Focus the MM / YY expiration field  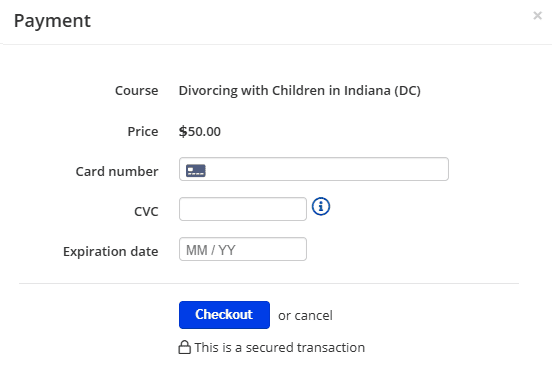[243, 249]
